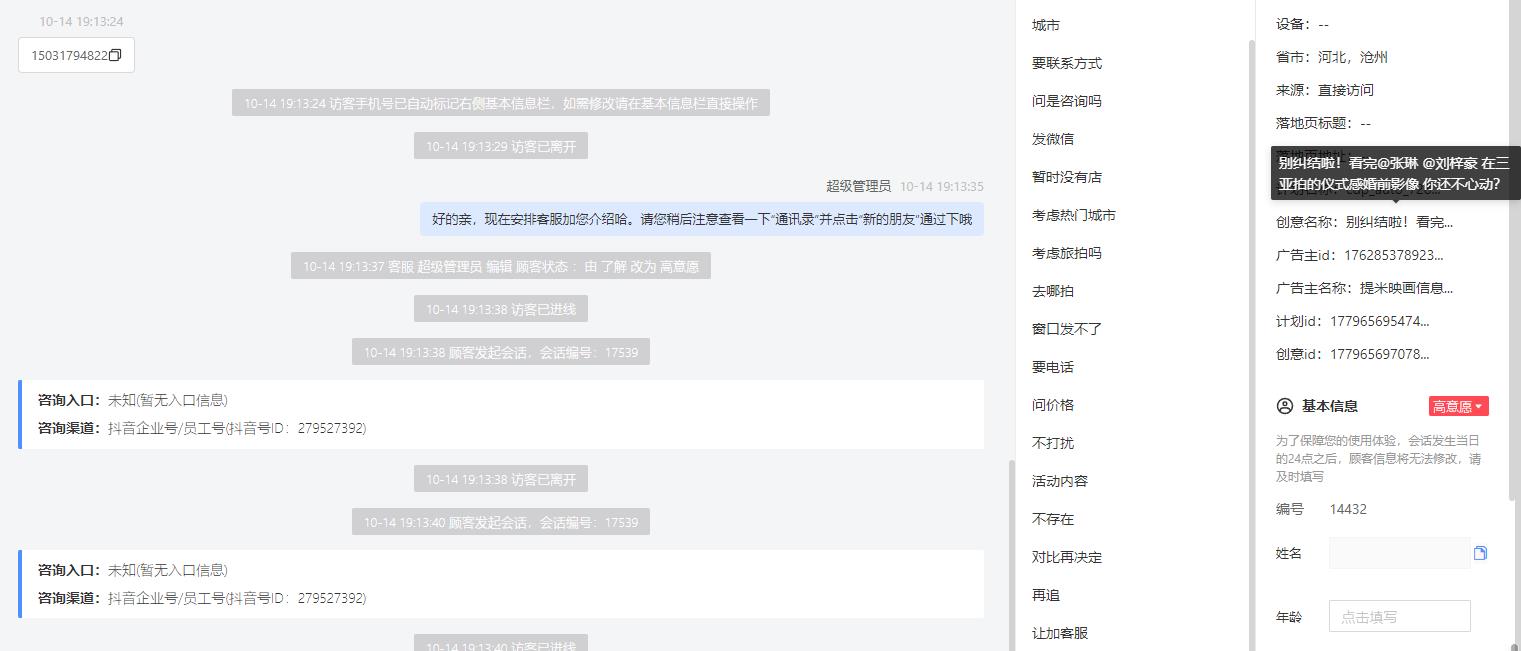1521x651 pixels.
Task: Choose quick reply 问价格
Action: pos(1053,405)
